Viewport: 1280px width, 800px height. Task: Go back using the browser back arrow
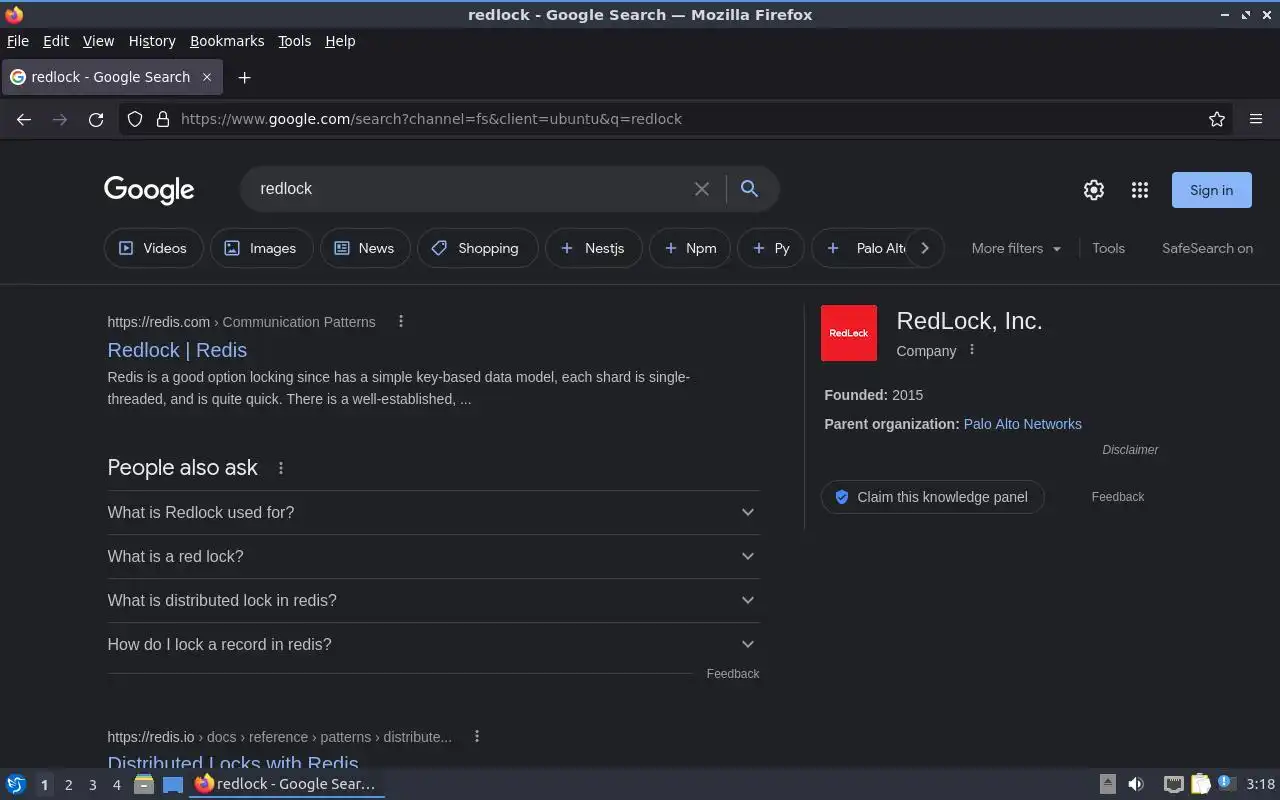[x=24, y=119]
